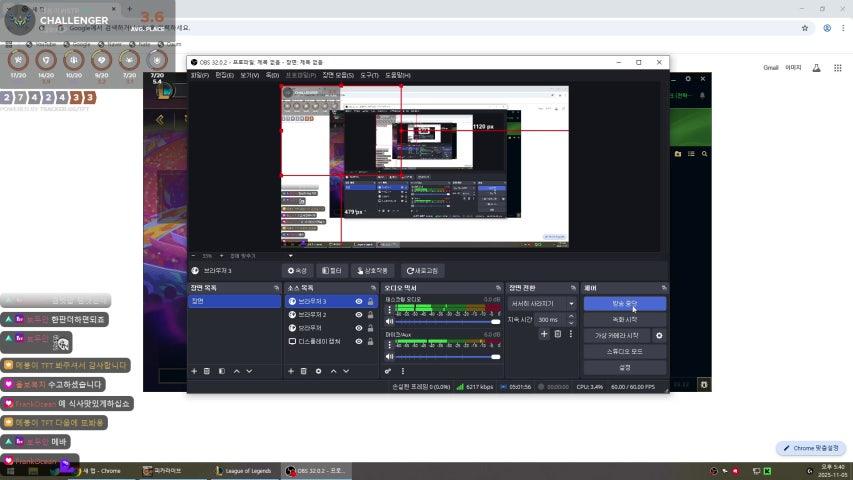Add a scene transition with plus icon
Screen dimensions: 853x480
pos(544,334)
